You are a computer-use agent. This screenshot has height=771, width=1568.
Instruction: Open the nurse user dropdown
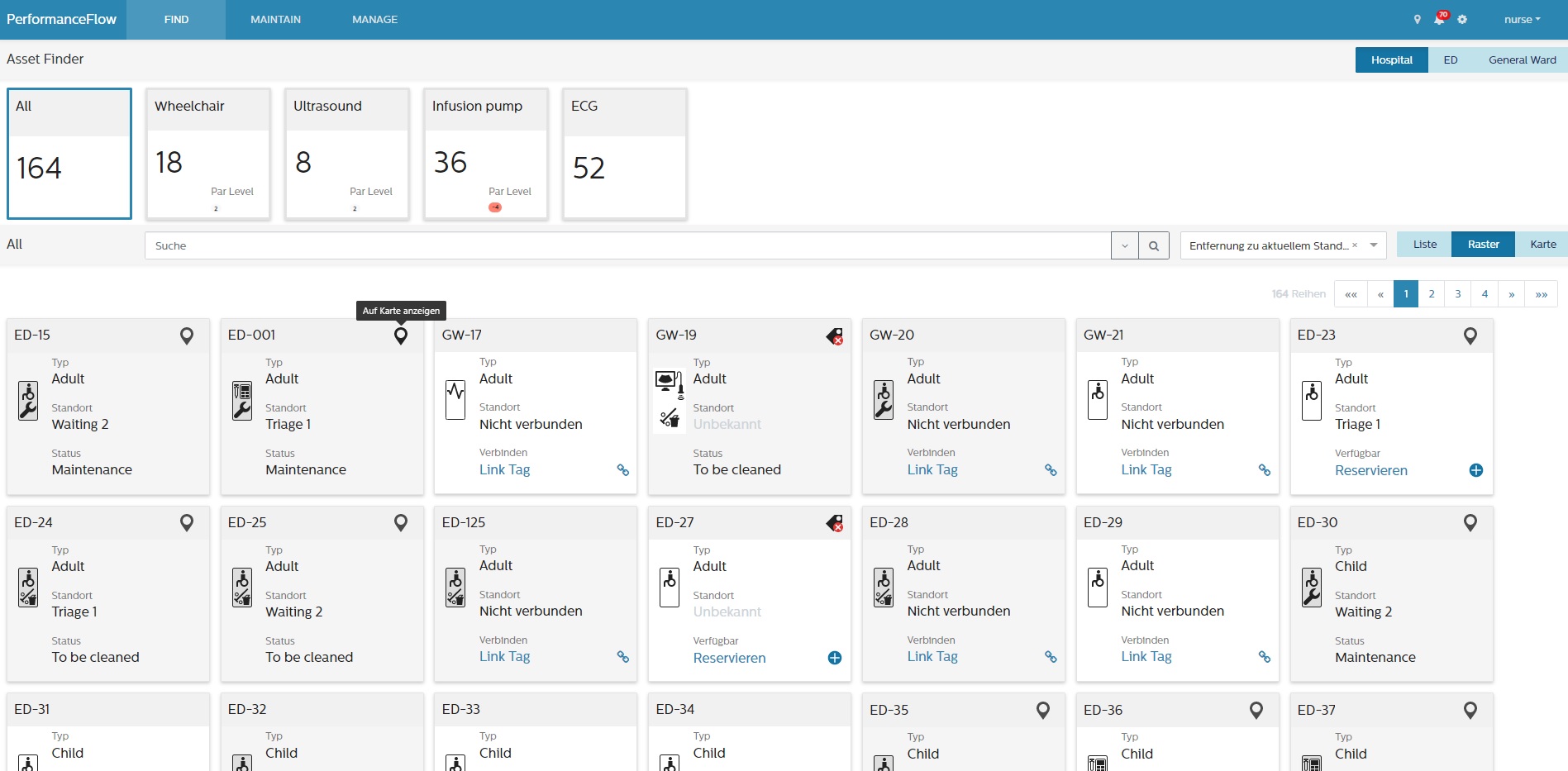click(1522, 19)
